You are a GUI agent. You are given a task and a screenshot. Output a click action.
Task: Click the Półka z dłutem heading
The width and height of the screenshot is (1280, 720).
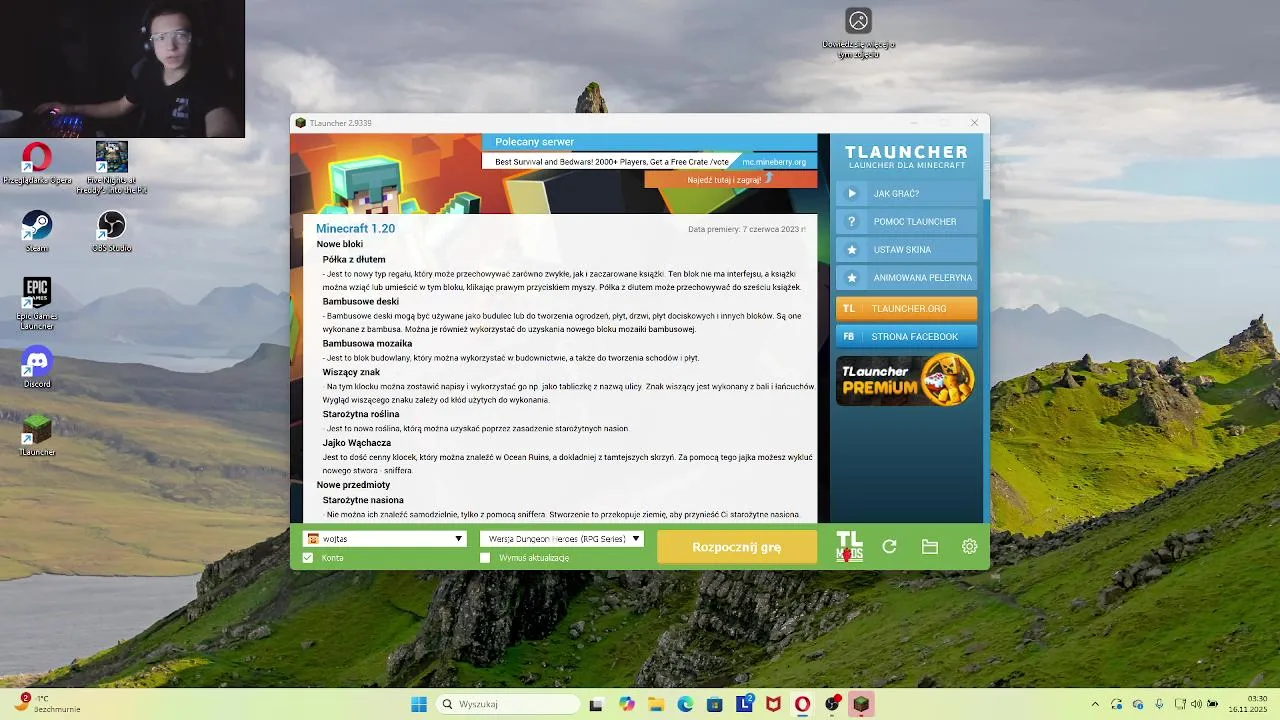354,259
